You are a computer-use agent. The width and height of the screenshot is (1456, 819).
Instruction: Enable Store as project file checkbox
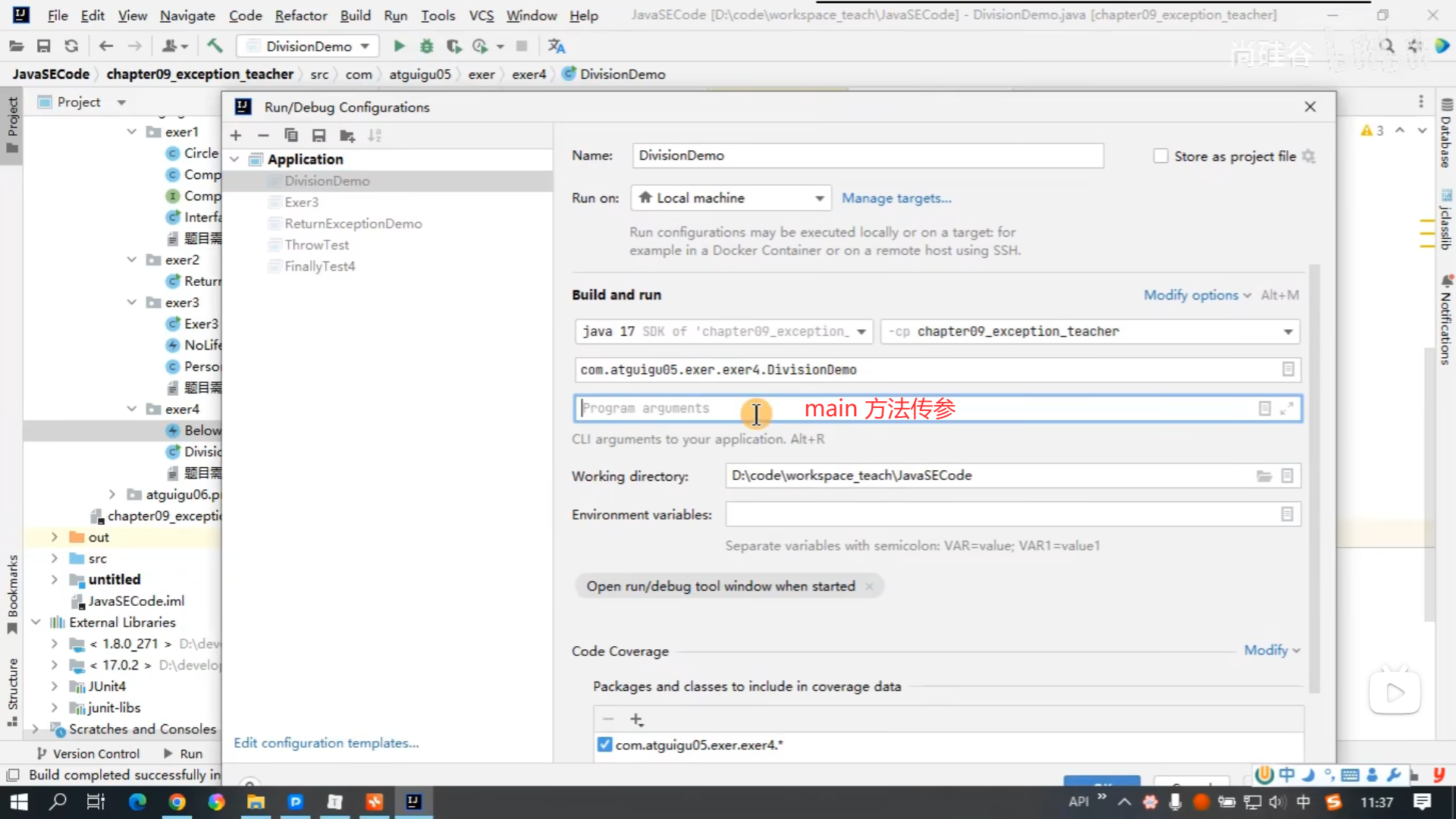coord(1160,156)
